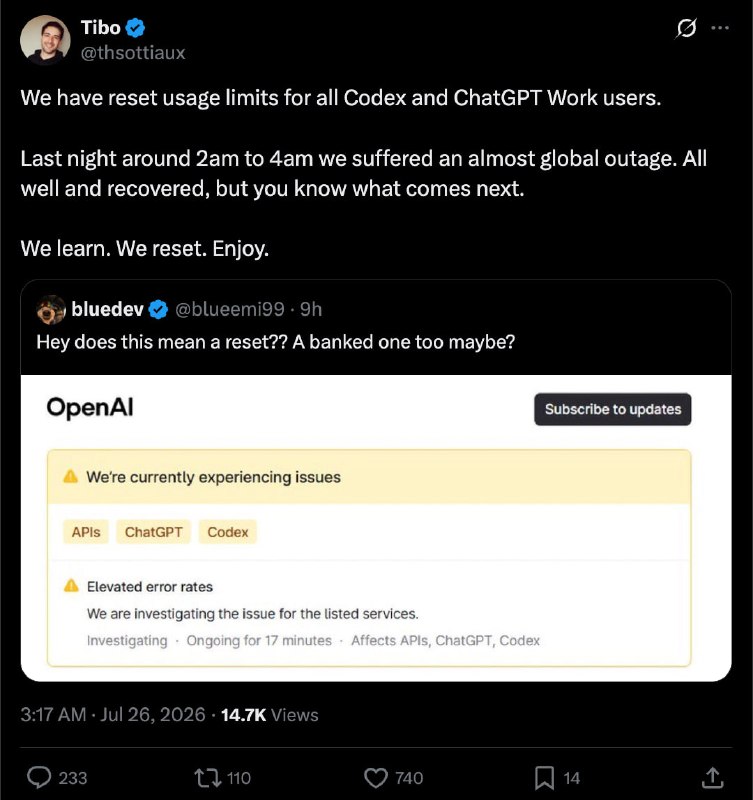Viewport: 753px width, 800px height.
Task: Click the 14.7K Views count
Action: (x=269, y=715)
